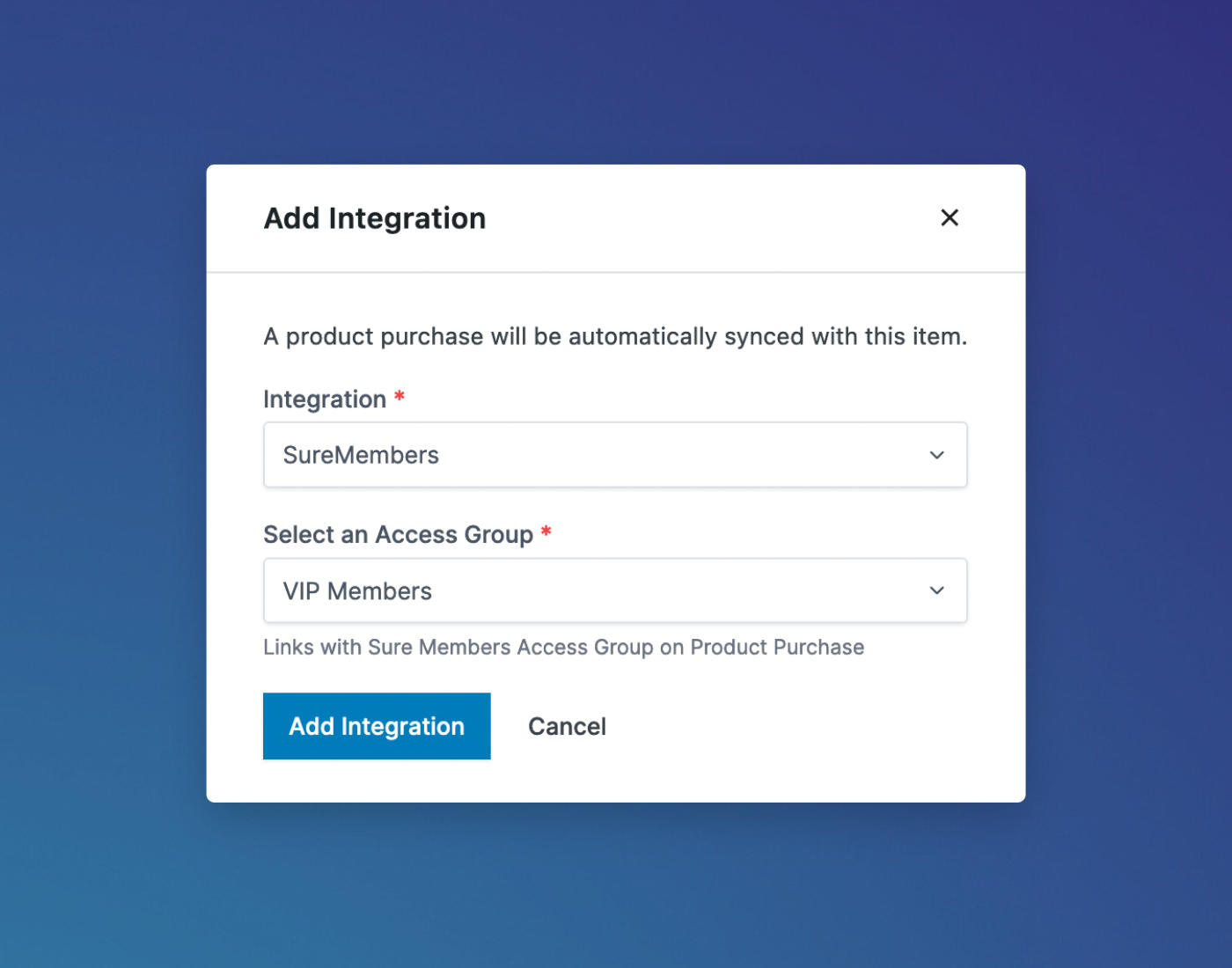Cancel adding the integration
Viewport: 1232px width, 968px height.
pyautogui.click(x=567, y=726)
